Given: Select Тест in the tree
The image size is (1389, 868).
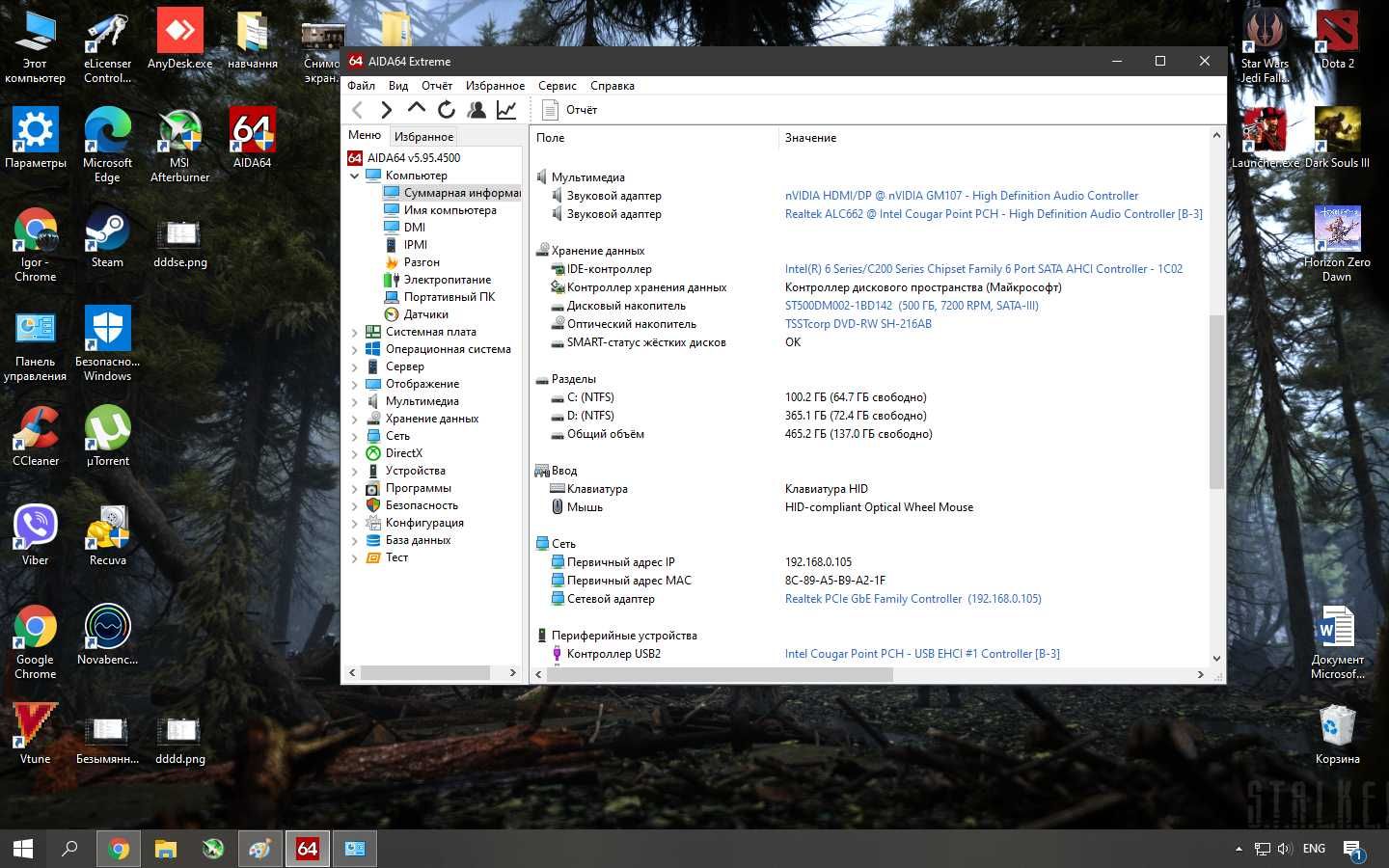Looking at the screenshot, I should click(x=396, y=557).
